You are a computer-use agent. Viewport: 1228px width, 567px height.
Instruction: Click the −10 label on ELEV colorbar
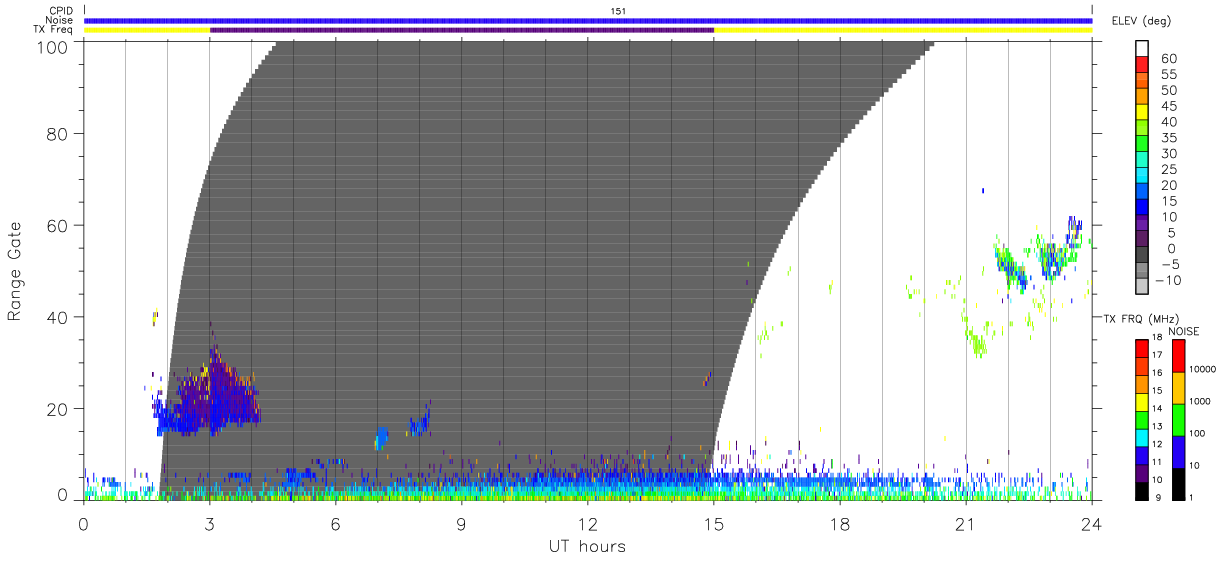coord(1167,281)
